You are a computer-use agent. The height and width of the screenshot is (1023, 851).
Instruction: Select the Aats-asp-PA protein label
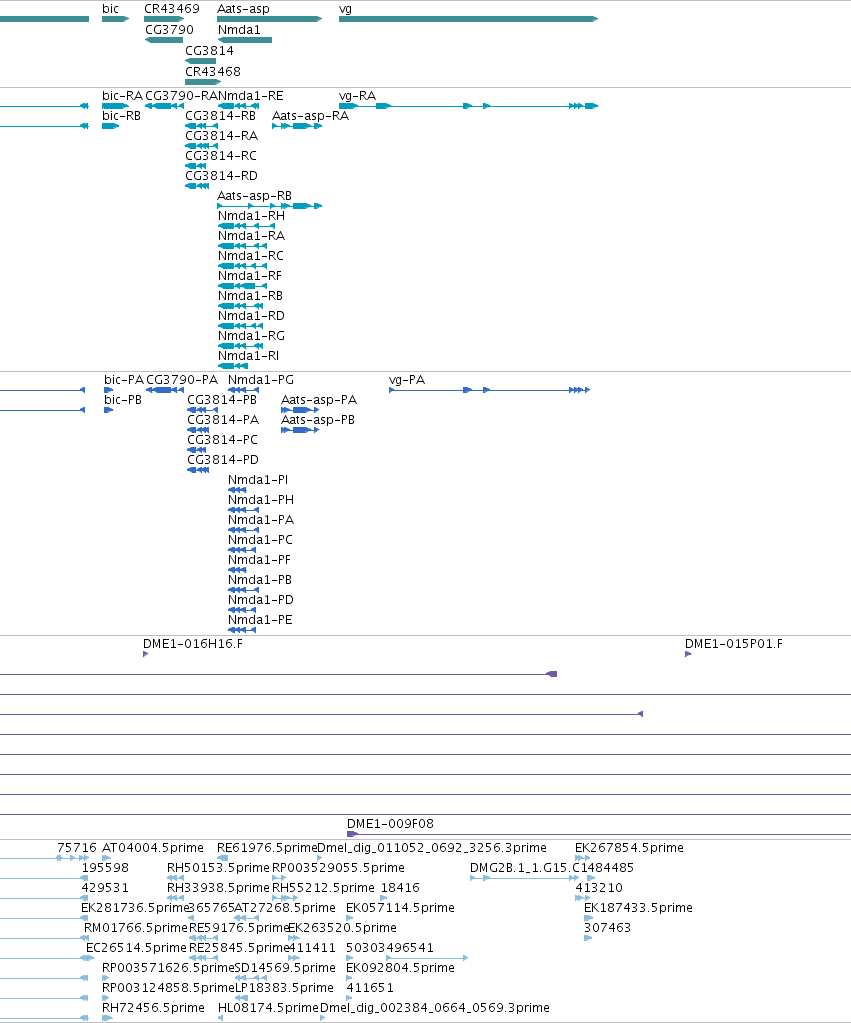coord(319,400)
